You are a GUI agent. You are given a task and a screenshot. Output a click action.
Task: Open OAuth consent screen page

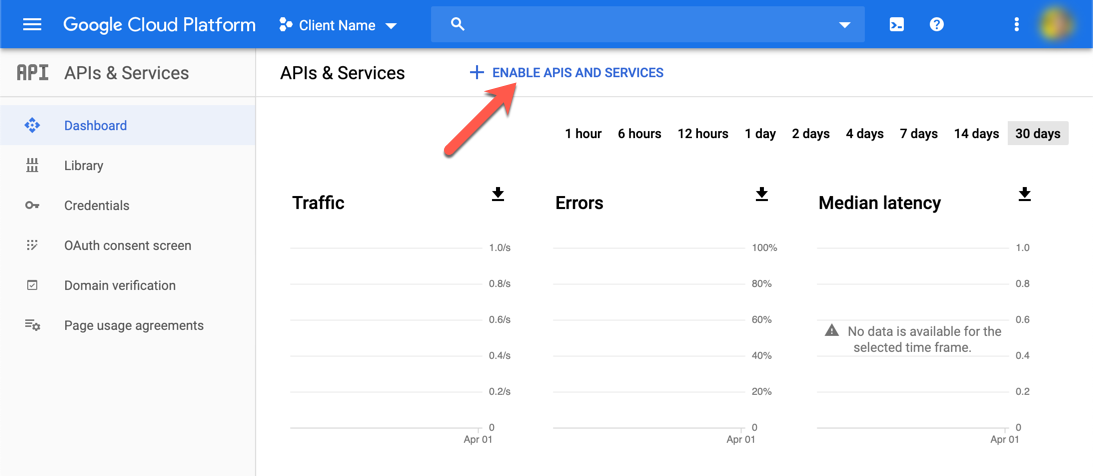128,245
